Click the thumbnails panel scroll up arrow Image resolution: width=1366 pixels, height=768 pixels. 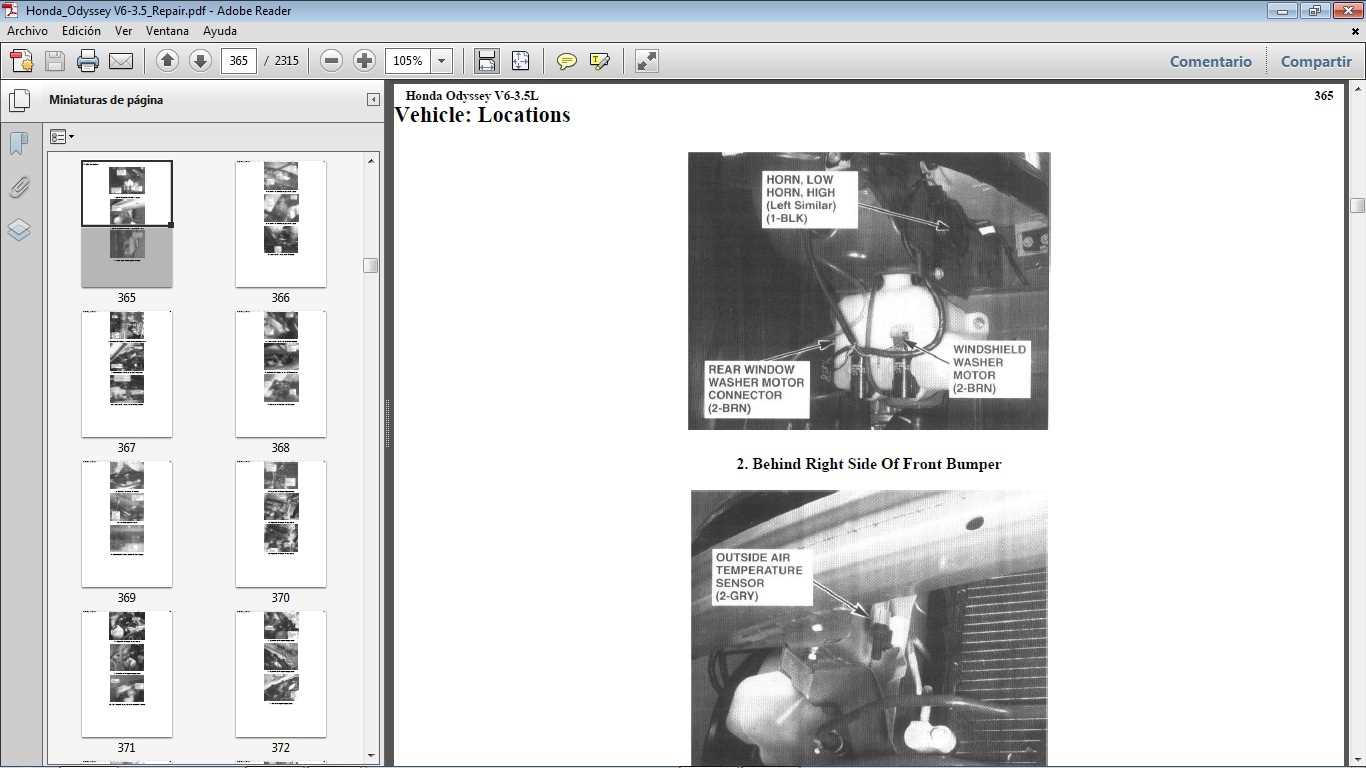pos(371,161)
